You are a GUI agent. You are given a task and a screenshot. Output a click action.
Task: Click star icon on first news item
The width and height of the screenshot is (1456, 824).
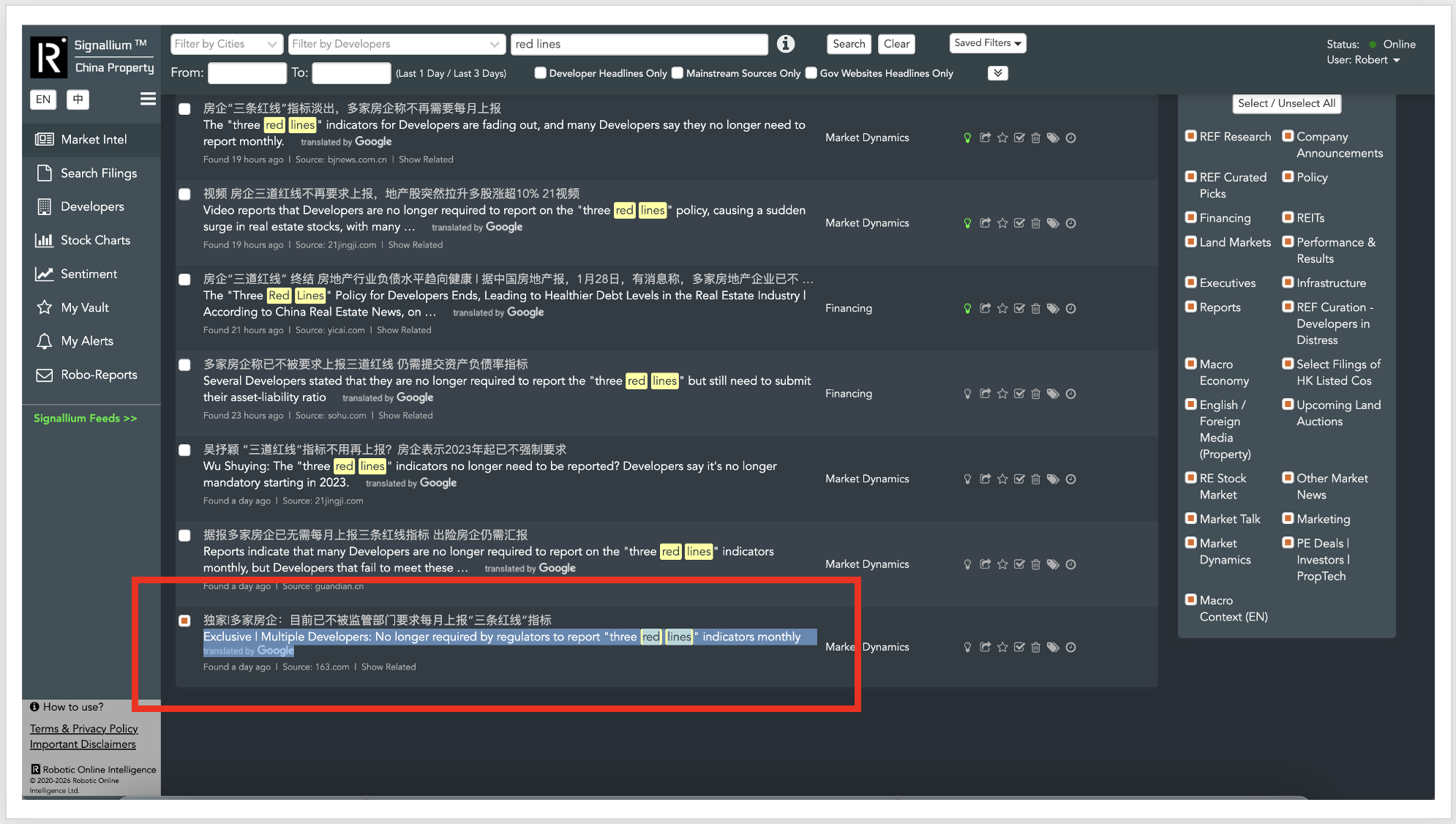point(1002,138)
